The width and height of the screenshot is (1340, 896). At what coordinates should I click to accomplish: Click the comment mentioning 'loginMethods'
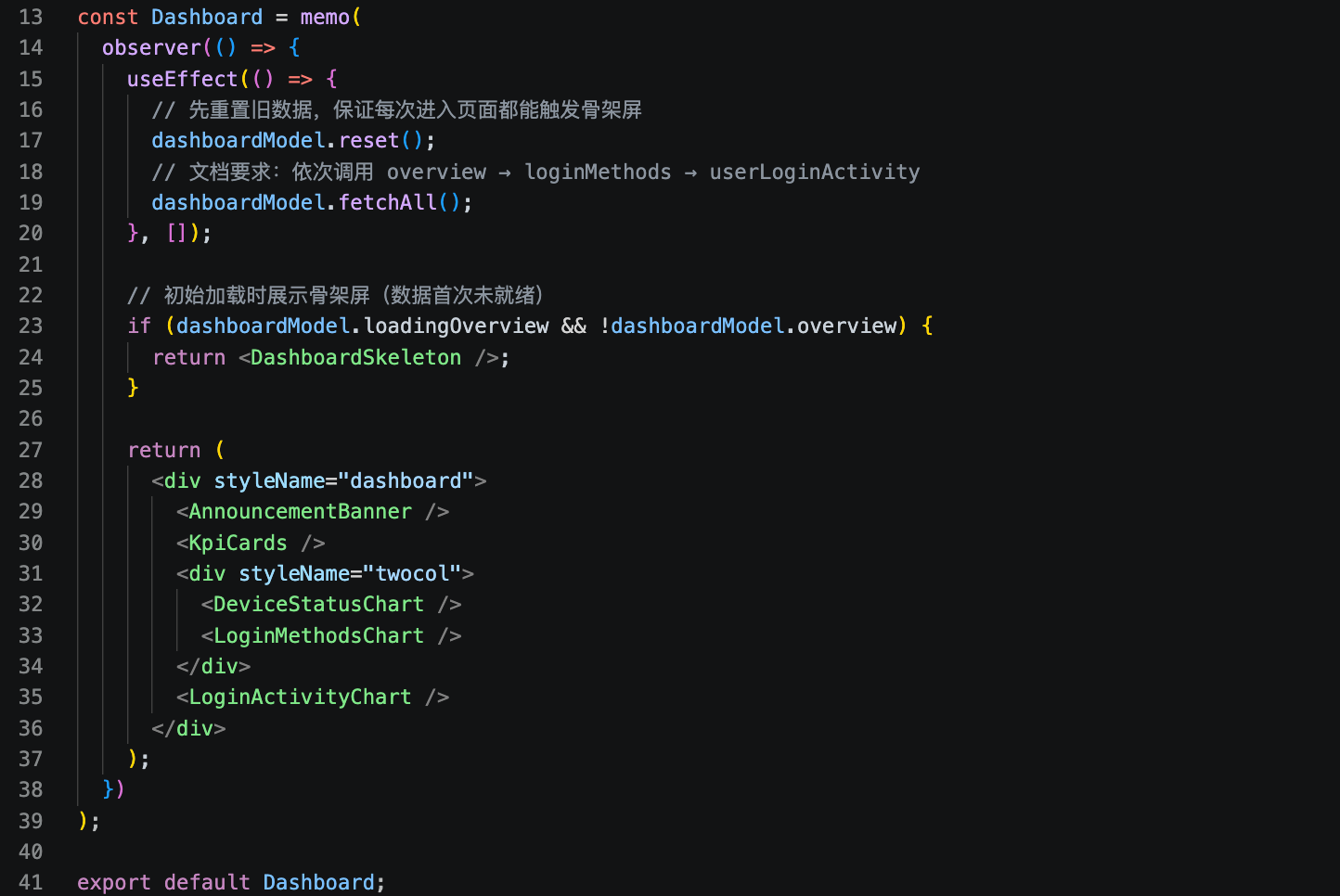535,172
